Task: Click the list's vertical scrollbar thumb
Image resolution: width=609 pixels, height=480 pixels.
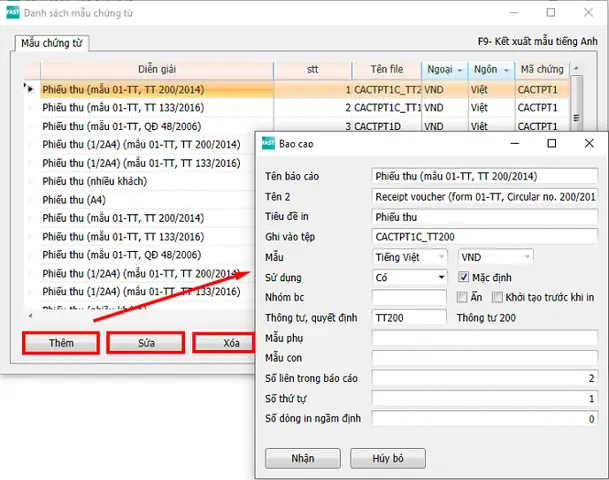Action: [576, 103]
